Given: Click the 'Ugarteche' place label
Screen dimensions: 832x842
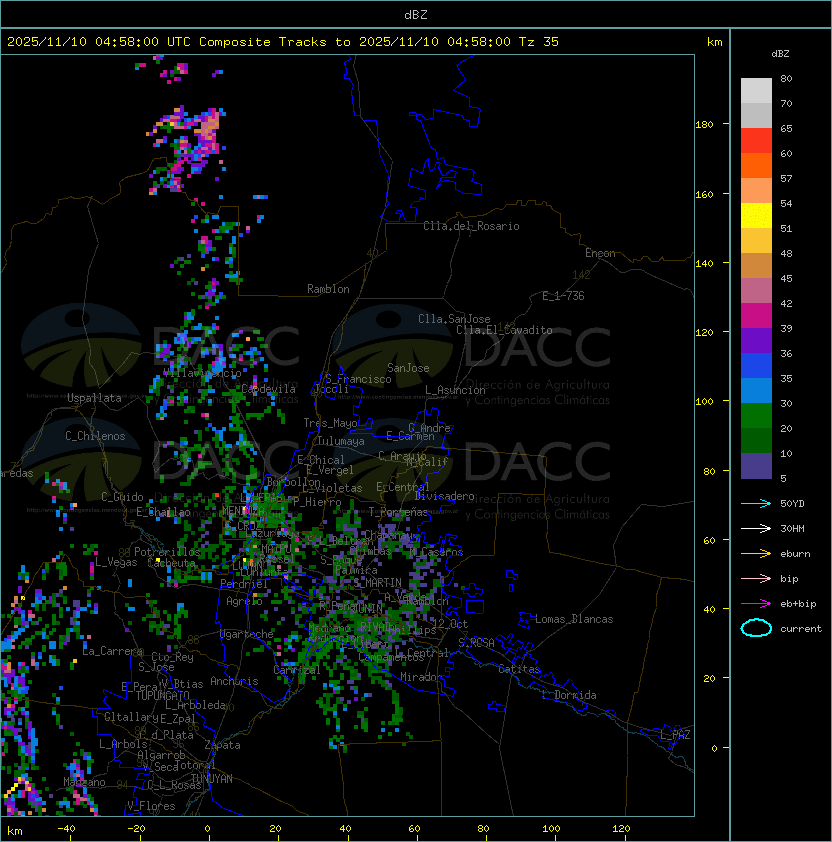Looking at the screenshot, I should [x=247, y=634].
